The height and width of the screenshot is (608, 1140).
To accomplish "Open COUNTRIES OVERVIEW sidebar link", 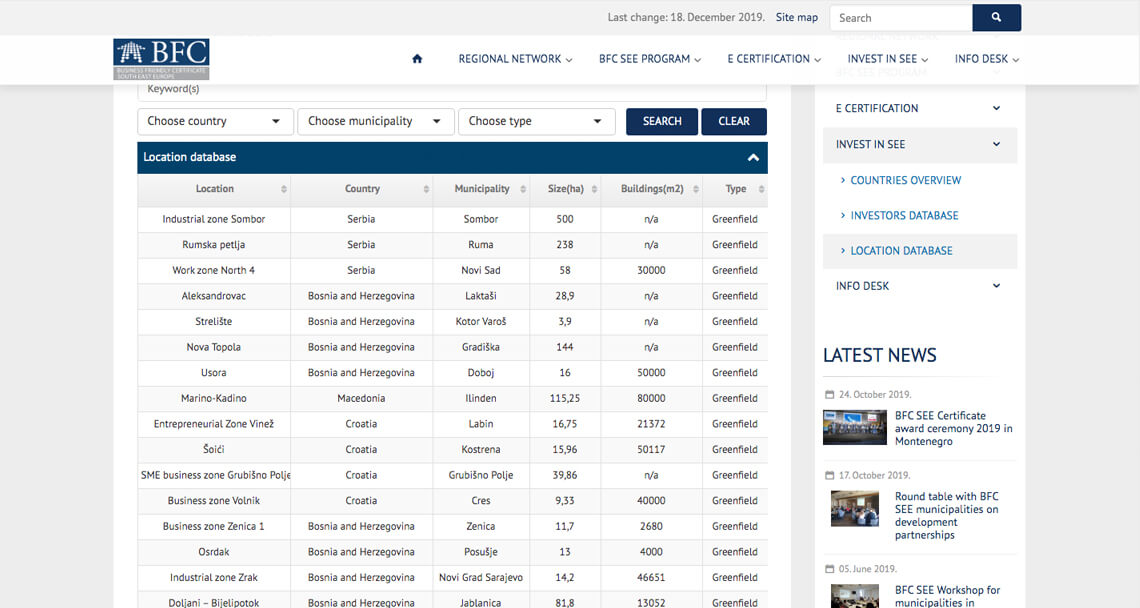I will 905,180.
